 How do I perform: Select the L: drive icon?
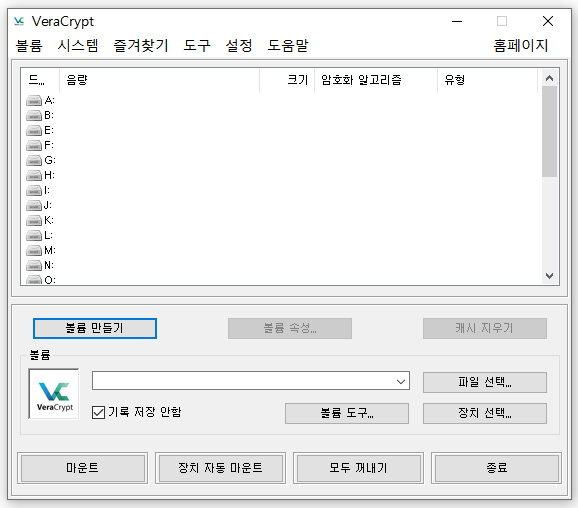(x=34, y=235)
